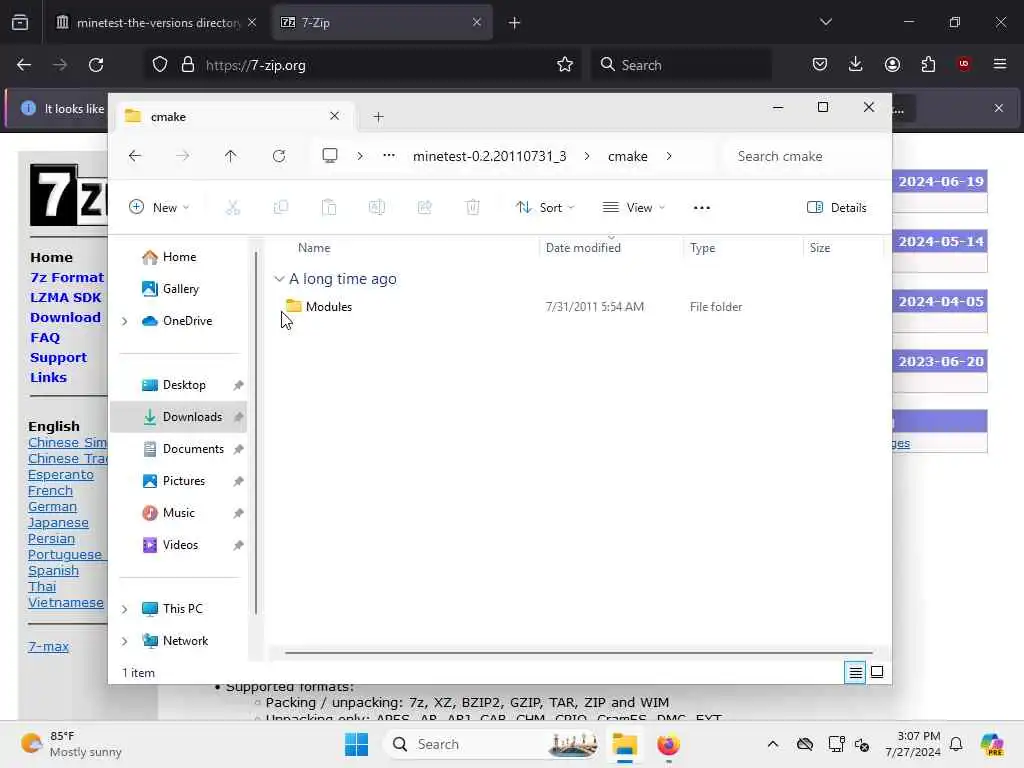Switch to details list view icon in status bar
The width and height of the screenshot is (1024, 768).
[856, 672]
